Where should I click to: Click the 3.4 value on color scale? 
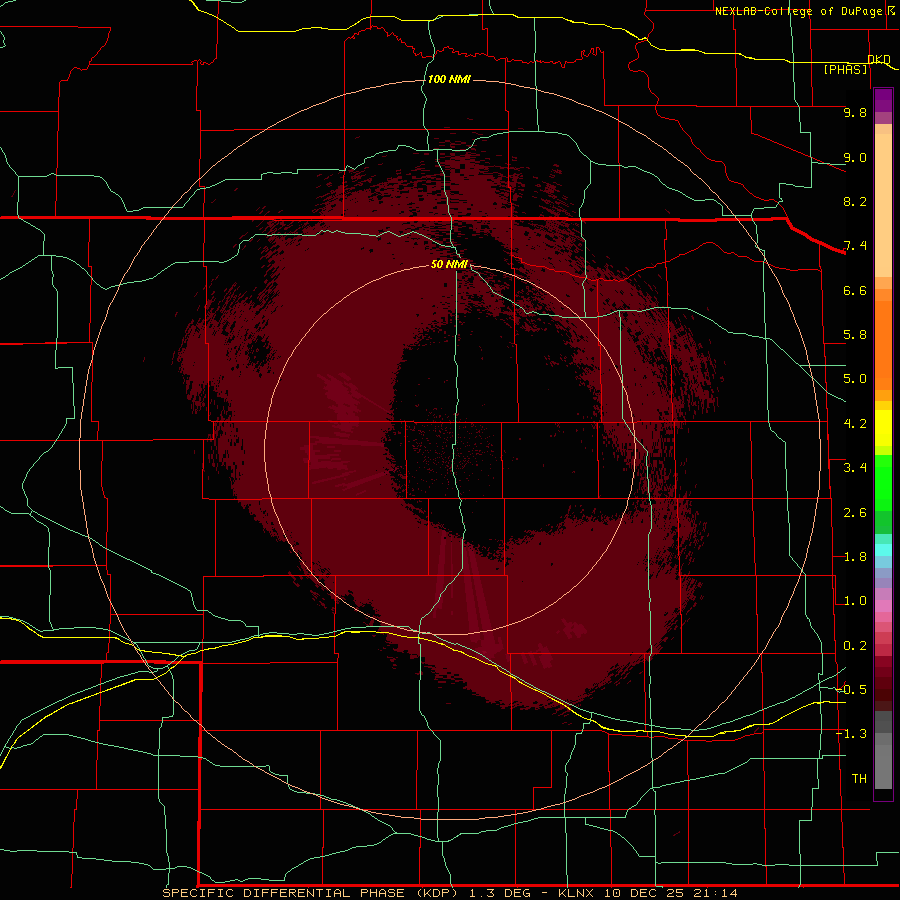pyautogui.click(x=855, y=468)
